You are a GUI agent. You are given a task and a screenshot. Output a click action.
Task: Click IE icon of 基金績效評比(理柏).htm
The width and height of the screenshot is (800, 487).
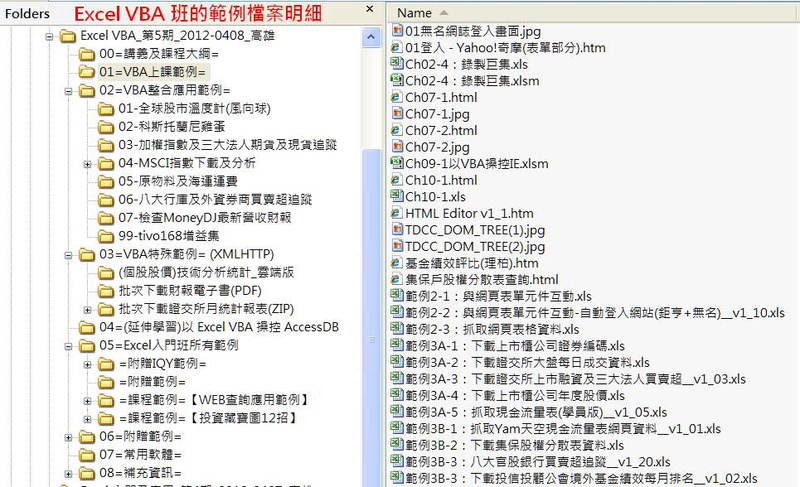pos(397,263)
